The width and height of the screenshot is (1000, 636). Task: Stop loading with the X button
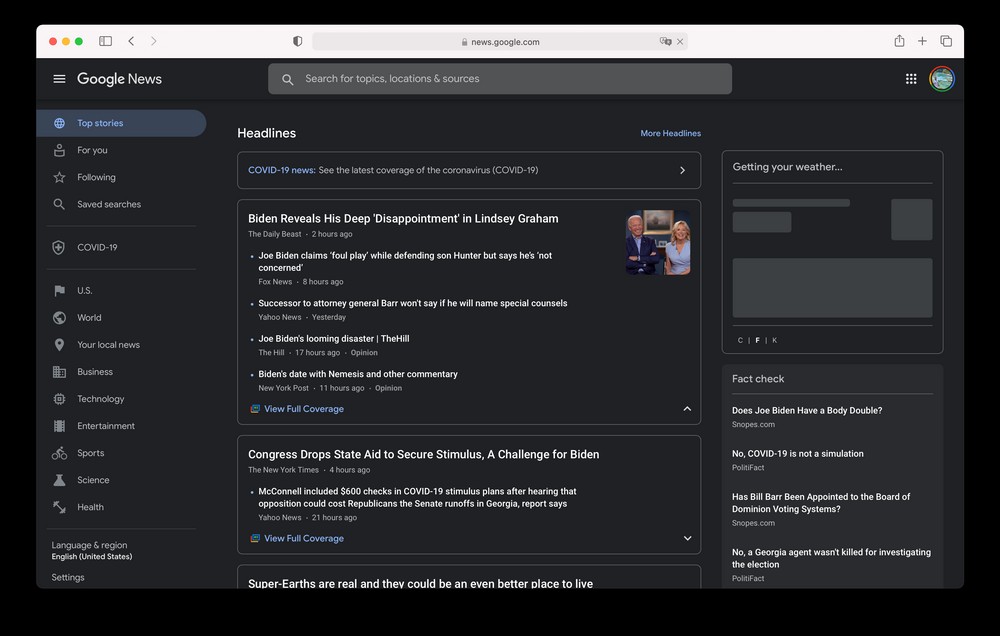pyautogui.click(x=680, y=41)
